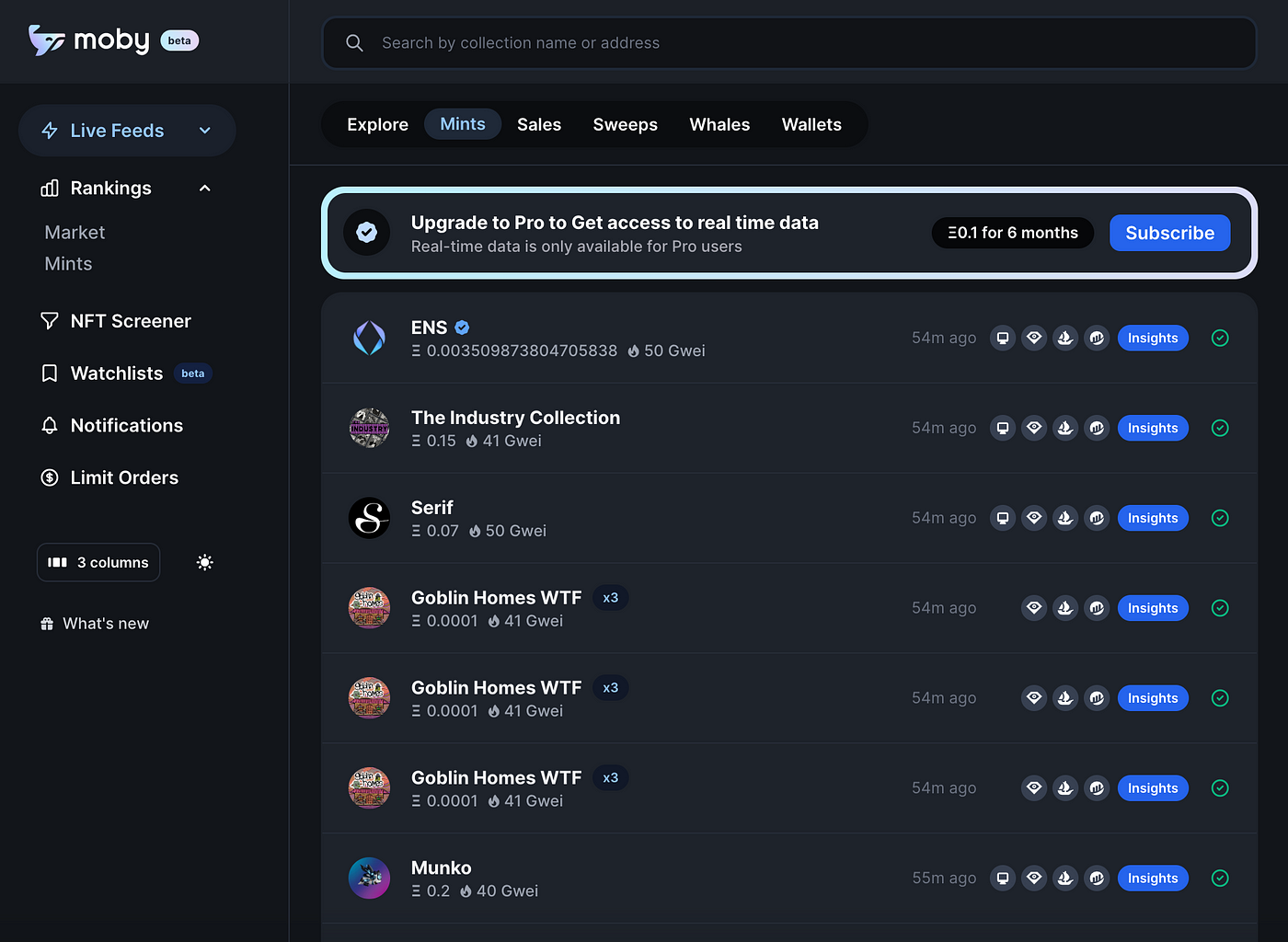Click LooksRare icon for The Industry Collection
Viewport: 1288px width, 942px height.
click(1034, 428)
